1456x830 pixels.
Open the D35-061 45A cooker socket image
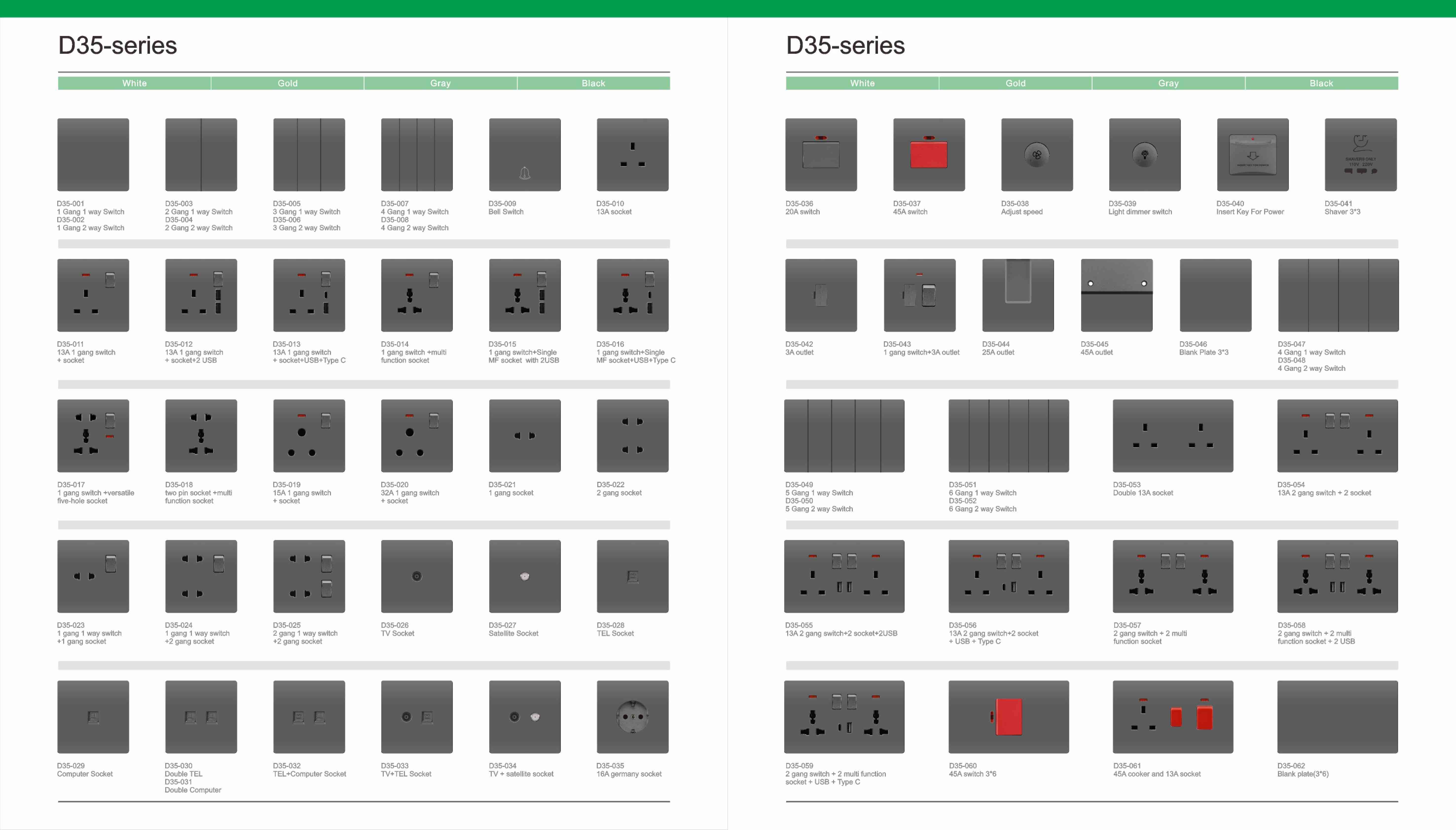pos(1173,717)
